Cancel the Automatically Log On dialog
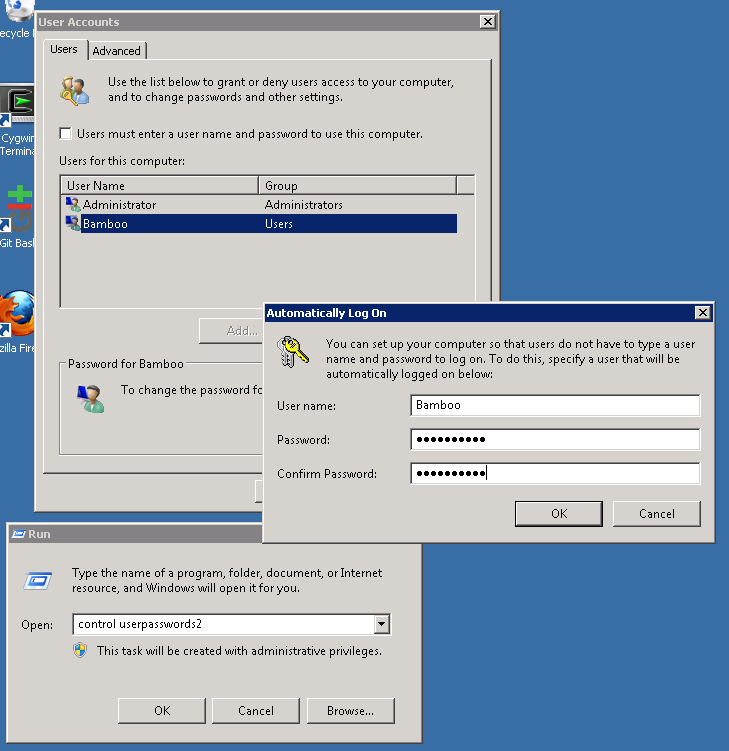This screenshot has height=751, width=729. (x=656, y=513)
